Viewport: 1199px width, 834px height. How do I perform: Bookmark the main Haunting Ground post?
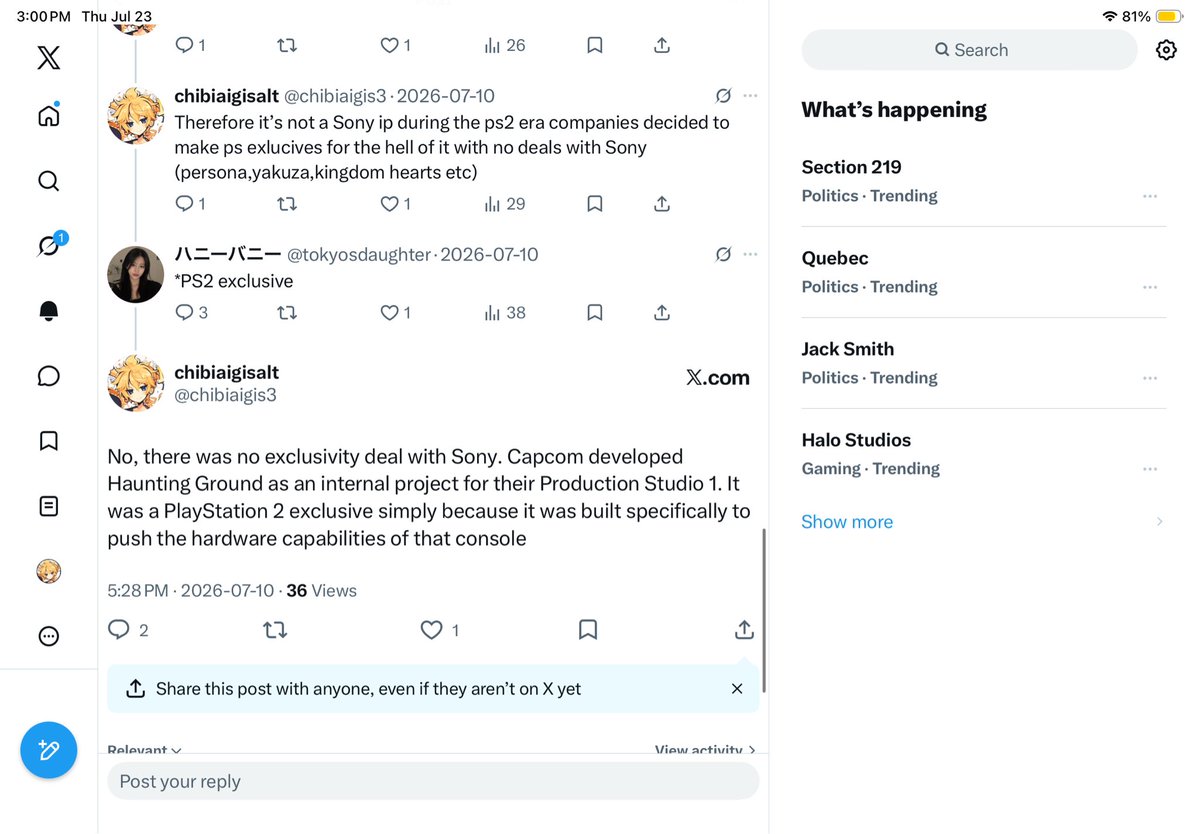point(587,629)
